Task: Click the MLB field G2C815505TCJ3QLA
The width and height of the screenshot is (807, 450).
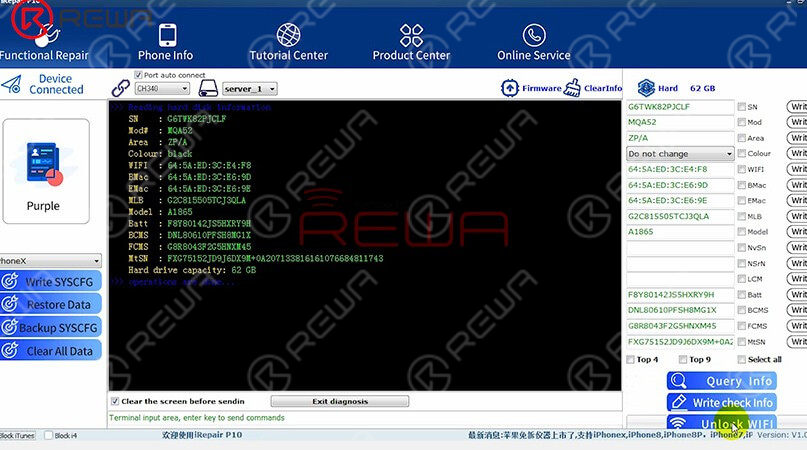Action: pos(680,216)
